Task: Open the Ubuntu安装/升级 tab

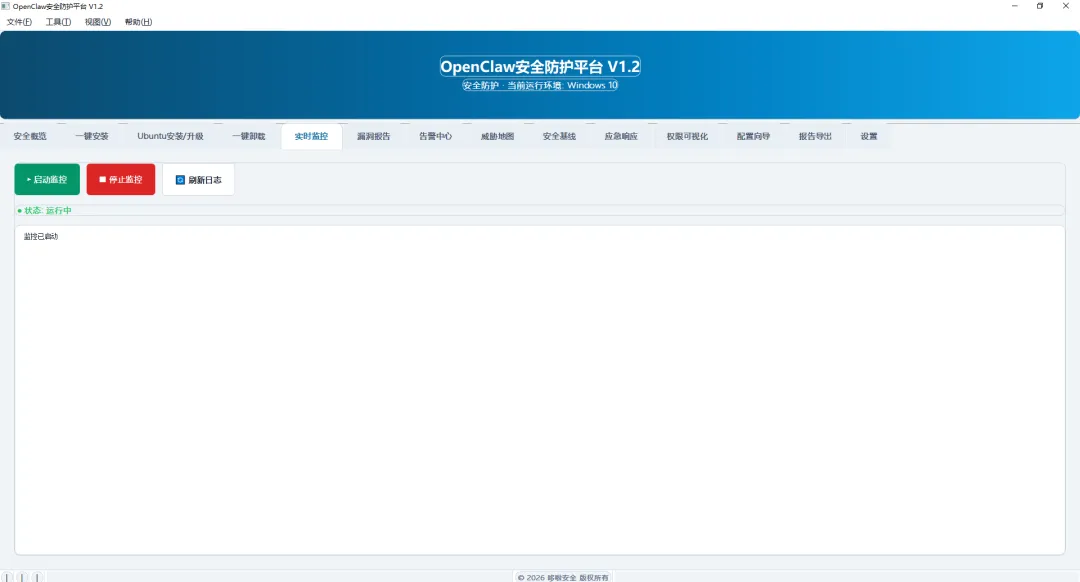Action: click(170, 136)
